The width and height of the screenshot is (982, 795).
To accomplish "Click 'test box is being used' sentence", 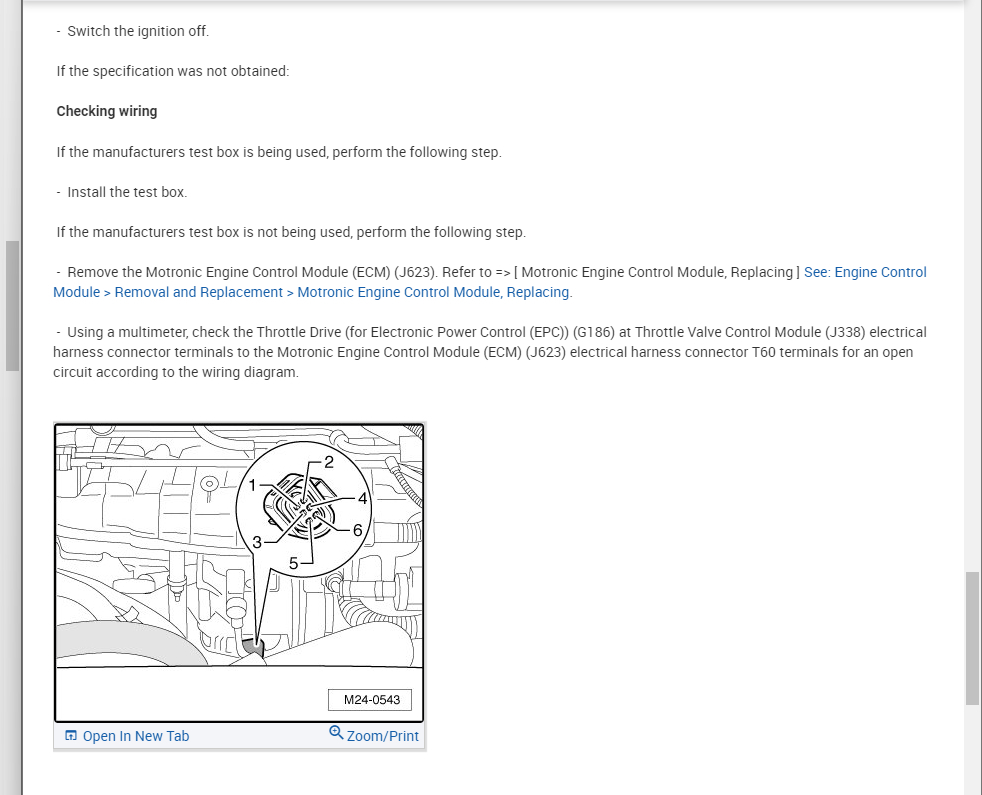I will coord(279,152).
